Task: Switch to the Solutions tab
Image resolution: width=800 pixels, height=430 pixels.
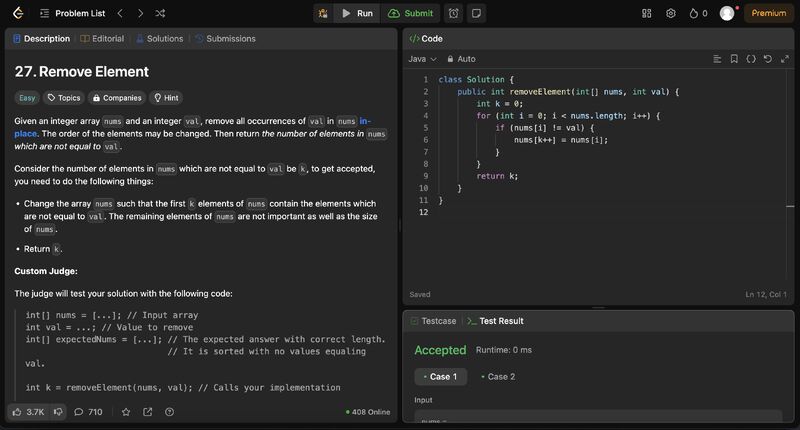Action: [160, 39]
